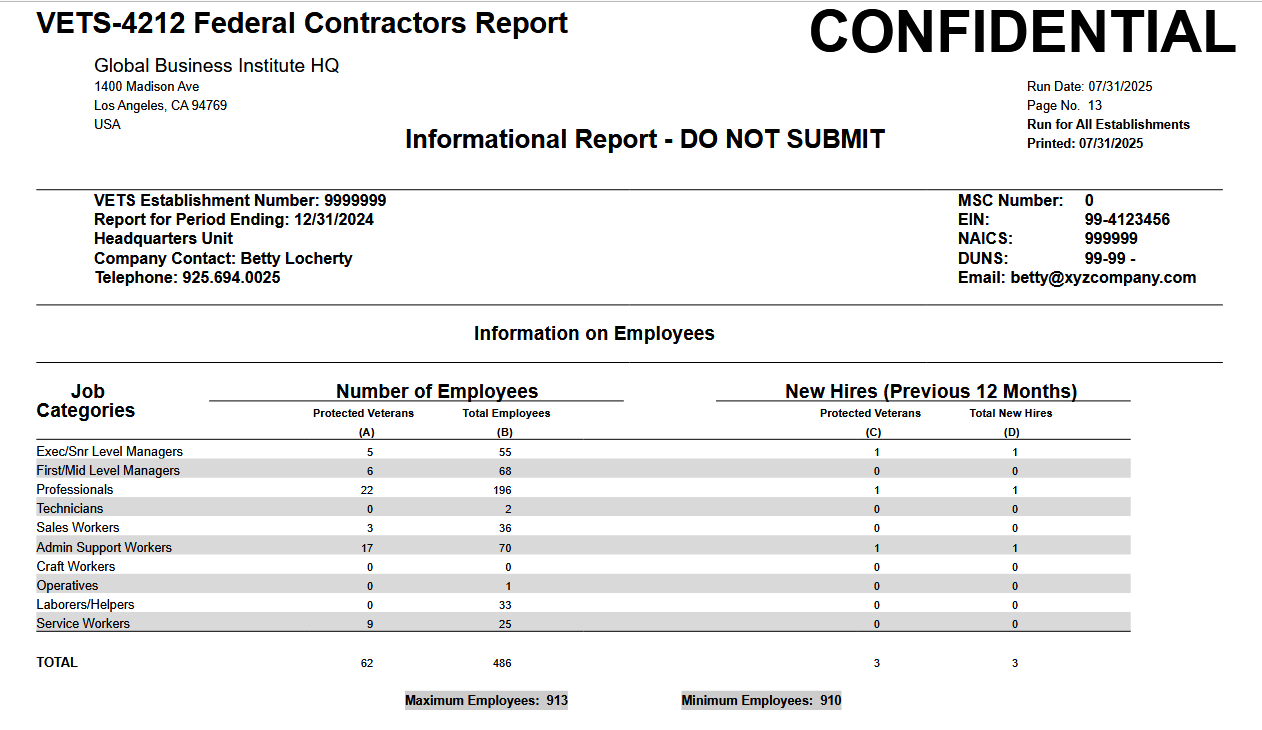Screen dimensions: 1262x730
Task: Click the Minimum Employees highlighted field
Action: tap(761, 701)
